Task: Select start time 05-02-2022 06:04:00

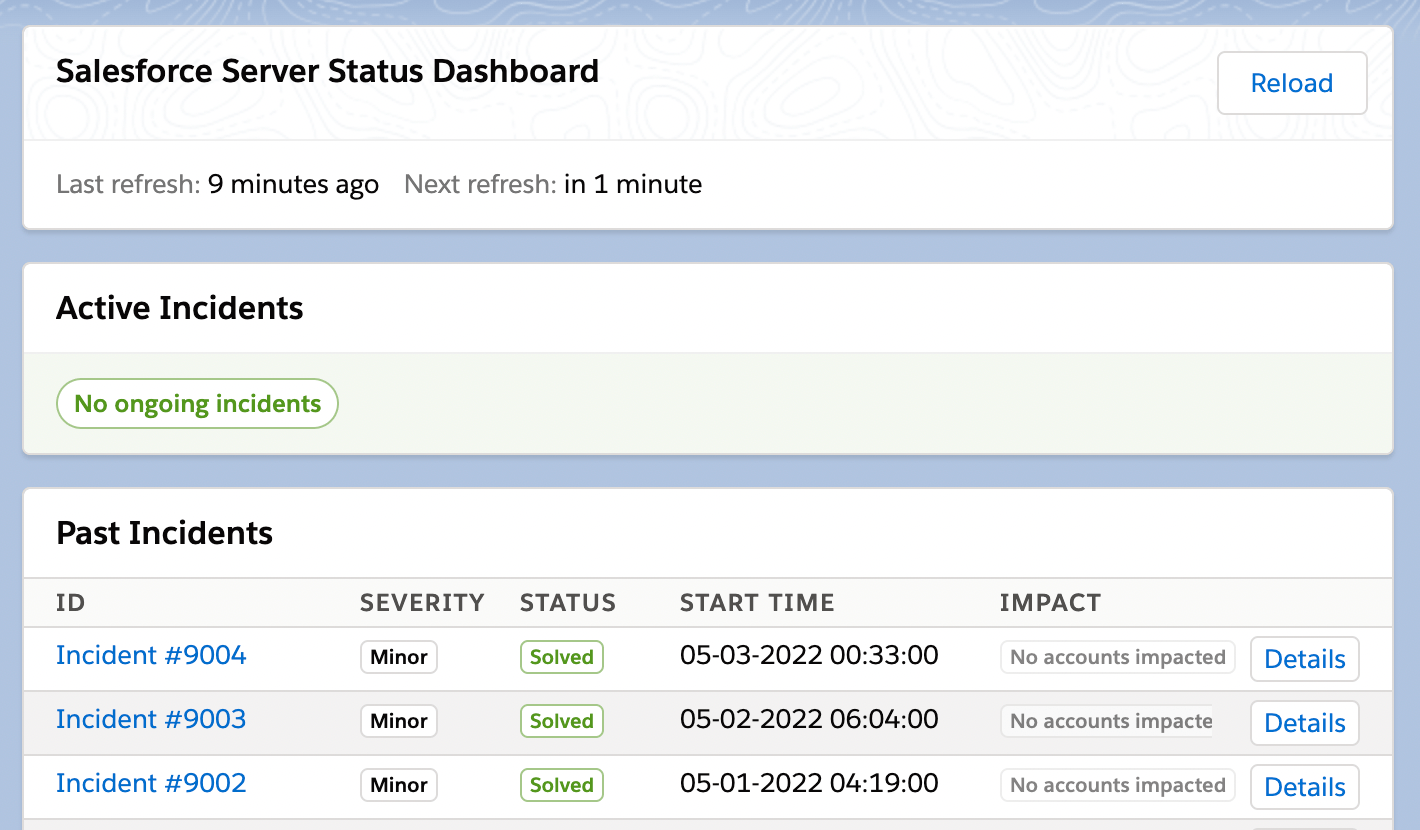Action: coord(809,719)
